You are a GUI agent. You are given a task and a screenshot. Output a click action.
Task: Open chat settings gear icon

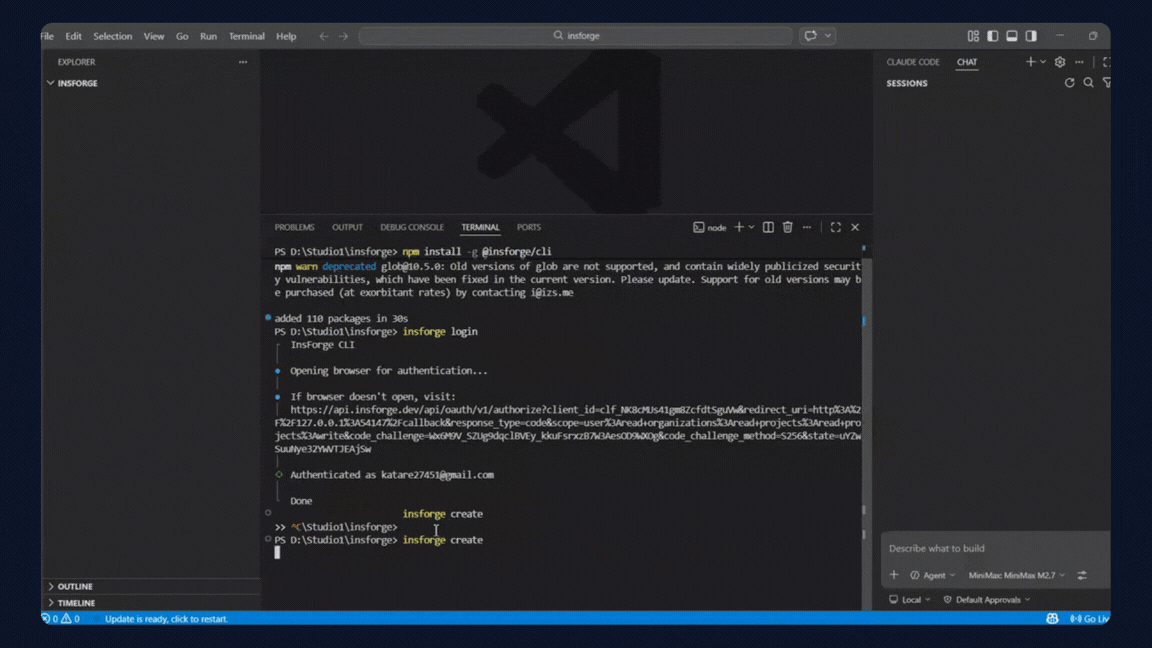[1060, 62]
